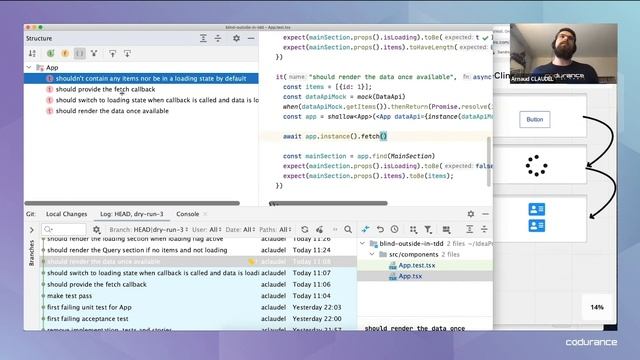Sort Structure panel alphabetically
640x360 pixels.
point(32,53)
